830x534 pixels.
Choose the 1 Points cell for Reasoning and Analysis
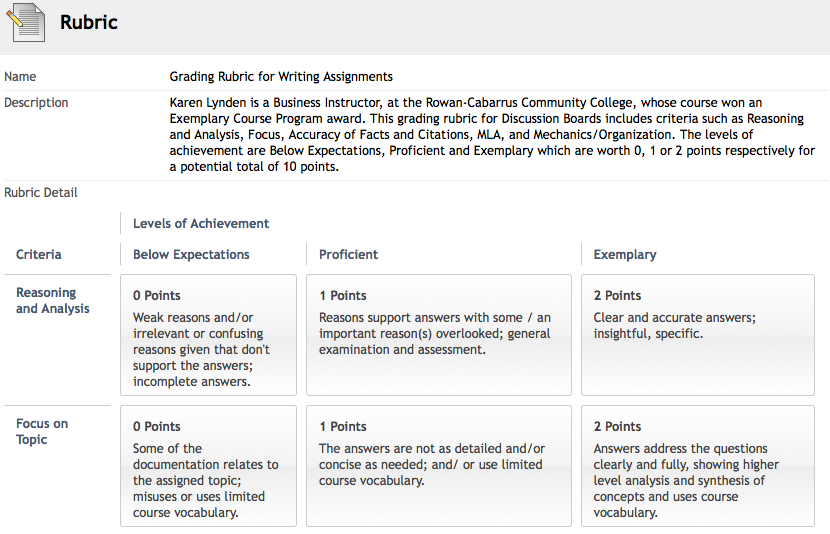439,335
